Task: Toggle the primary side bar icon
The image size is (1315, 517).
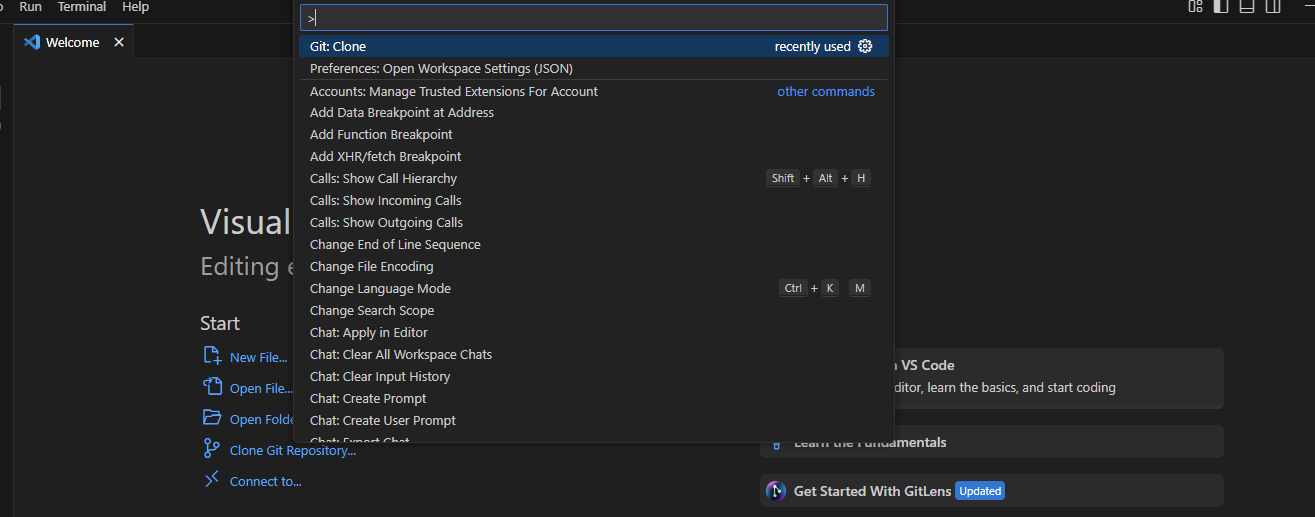Action: [1221, 6]
